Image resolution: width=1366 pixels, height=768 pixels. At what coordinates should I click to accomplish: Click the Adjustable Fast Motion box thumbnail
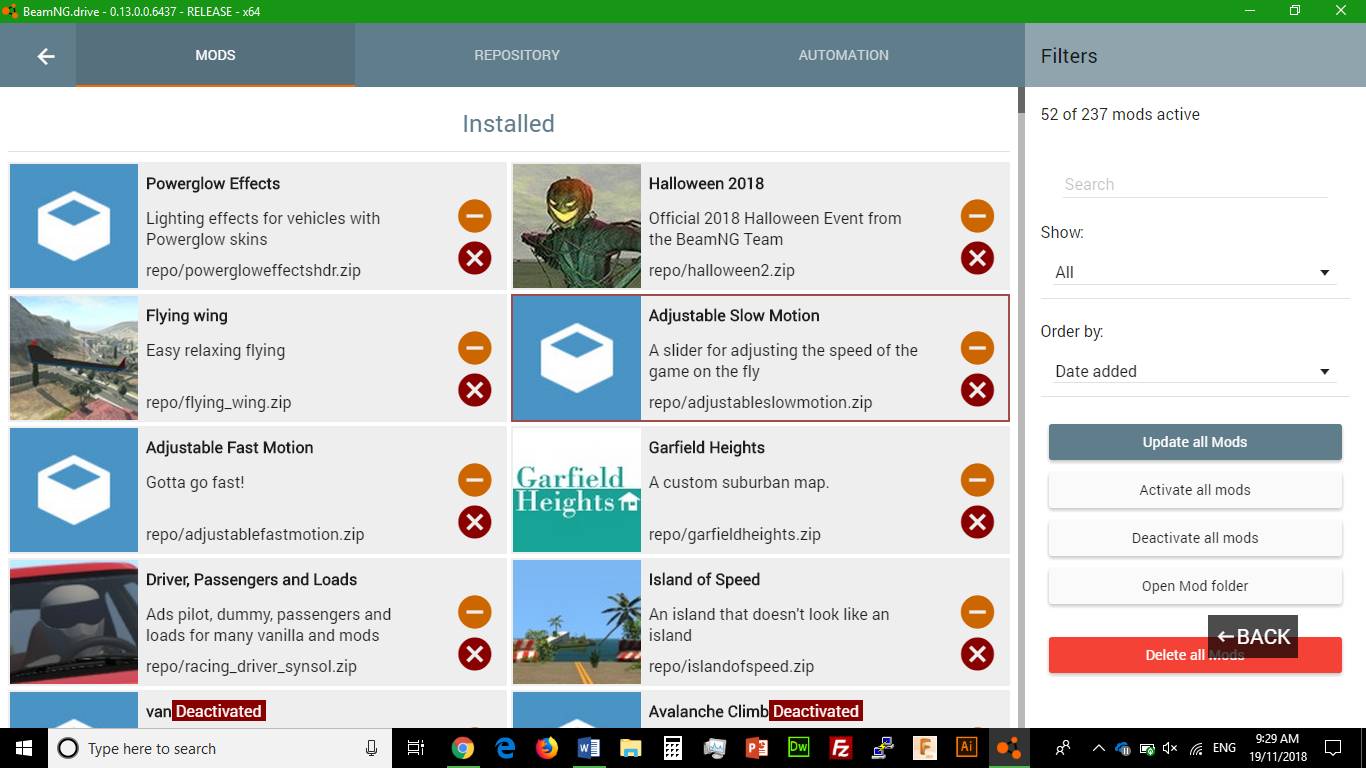[74, 490]
